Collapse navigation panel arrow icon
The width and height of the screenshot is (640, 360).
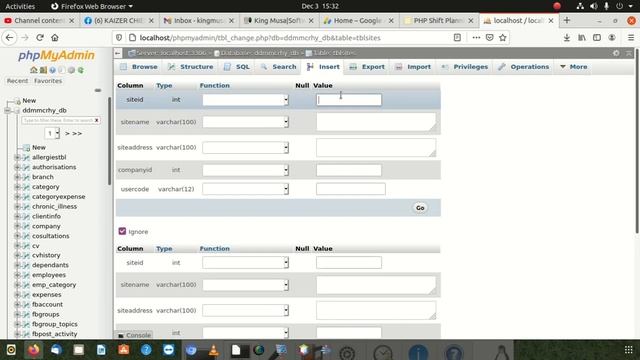(x=118, y=53)
